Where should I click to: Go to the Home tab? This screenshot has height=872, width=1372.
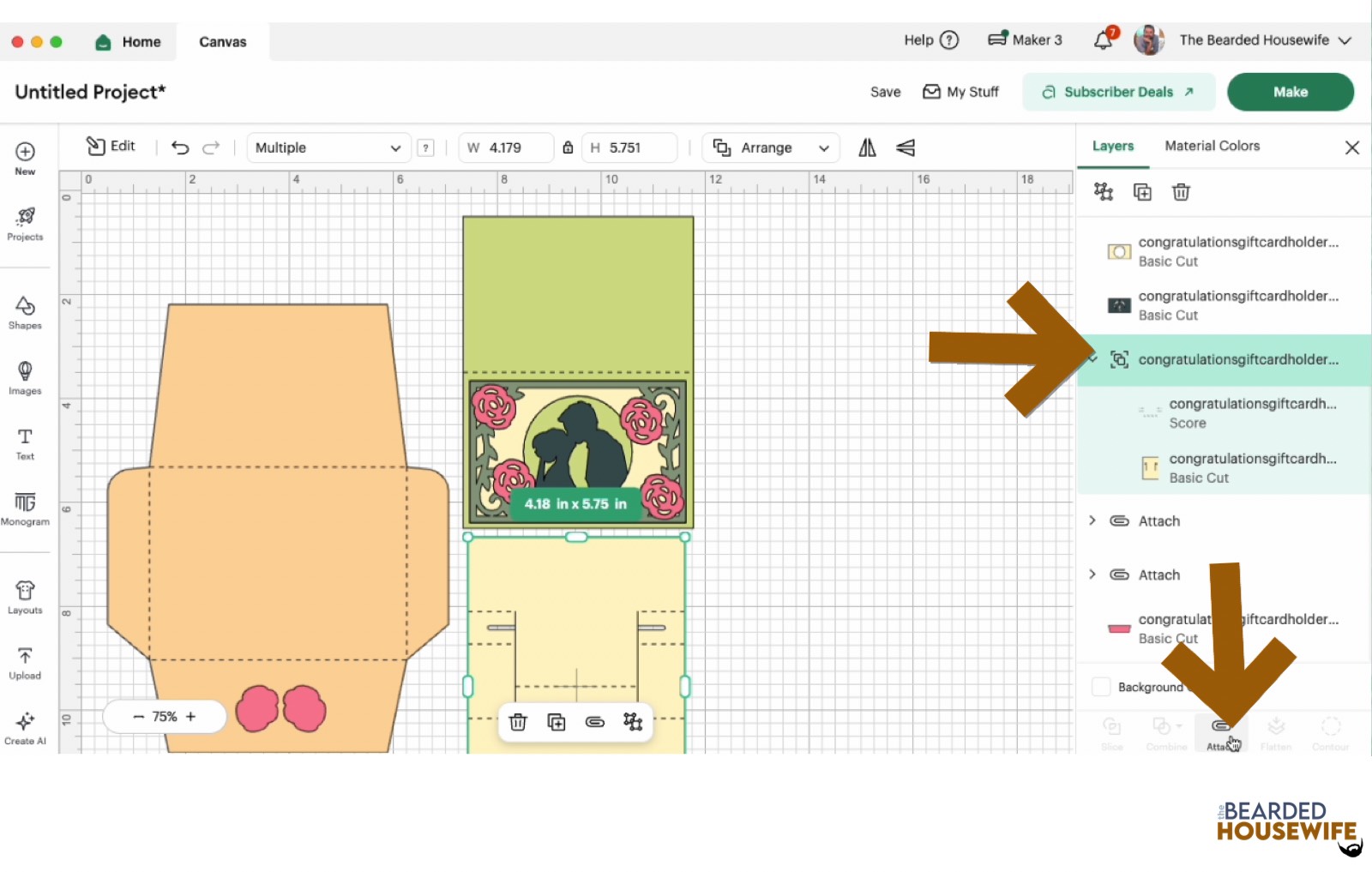(129, 42)
